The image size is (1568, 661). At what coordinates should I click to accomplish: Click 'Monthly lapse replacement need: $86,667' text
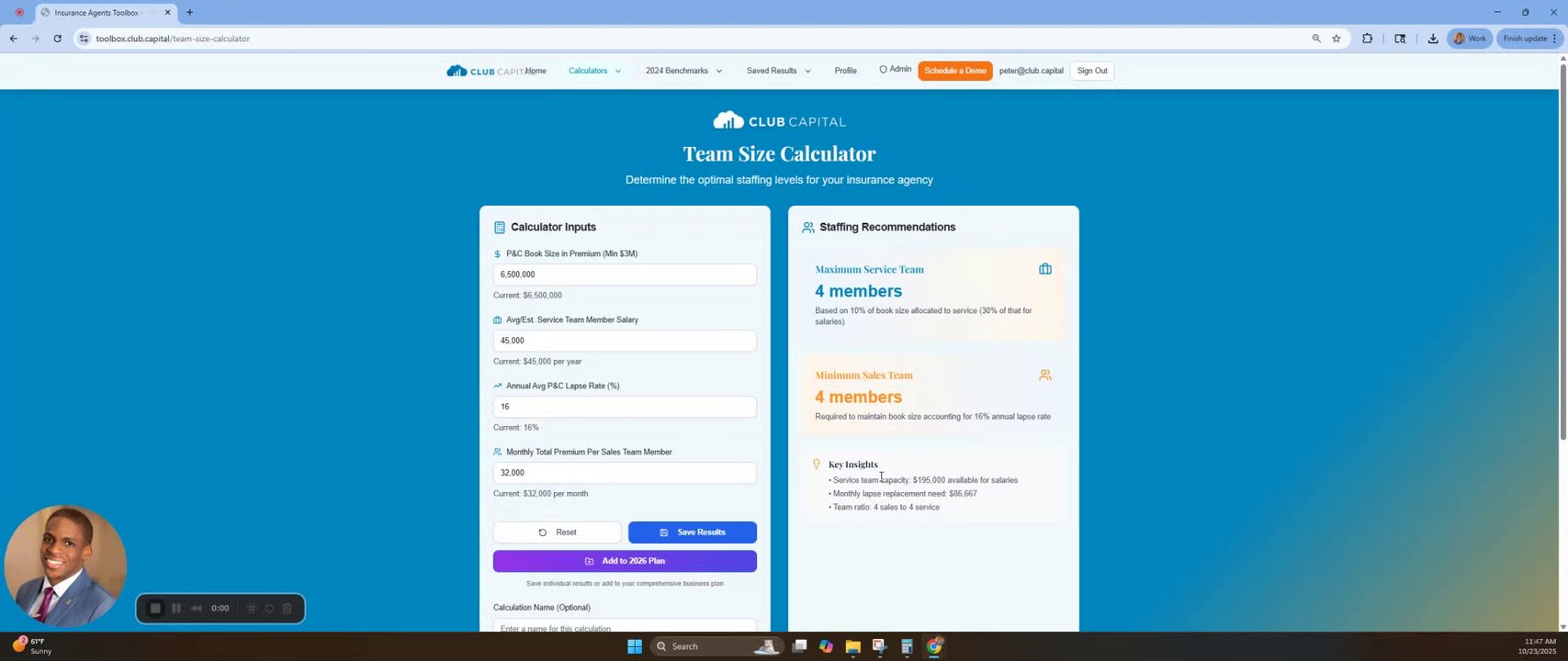point(905,494)
